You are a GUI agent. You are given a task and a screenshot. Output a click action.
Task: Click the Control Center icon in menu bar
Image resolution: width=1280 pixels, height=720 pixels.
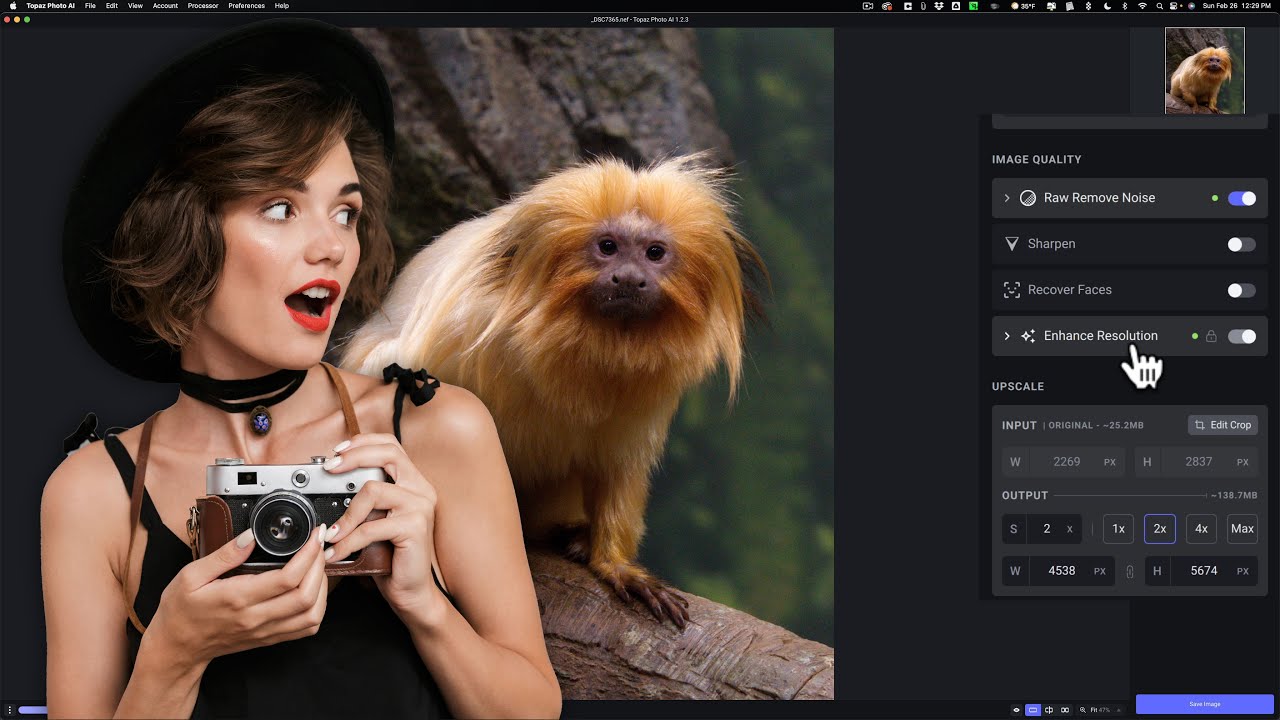pos(1173,6)
